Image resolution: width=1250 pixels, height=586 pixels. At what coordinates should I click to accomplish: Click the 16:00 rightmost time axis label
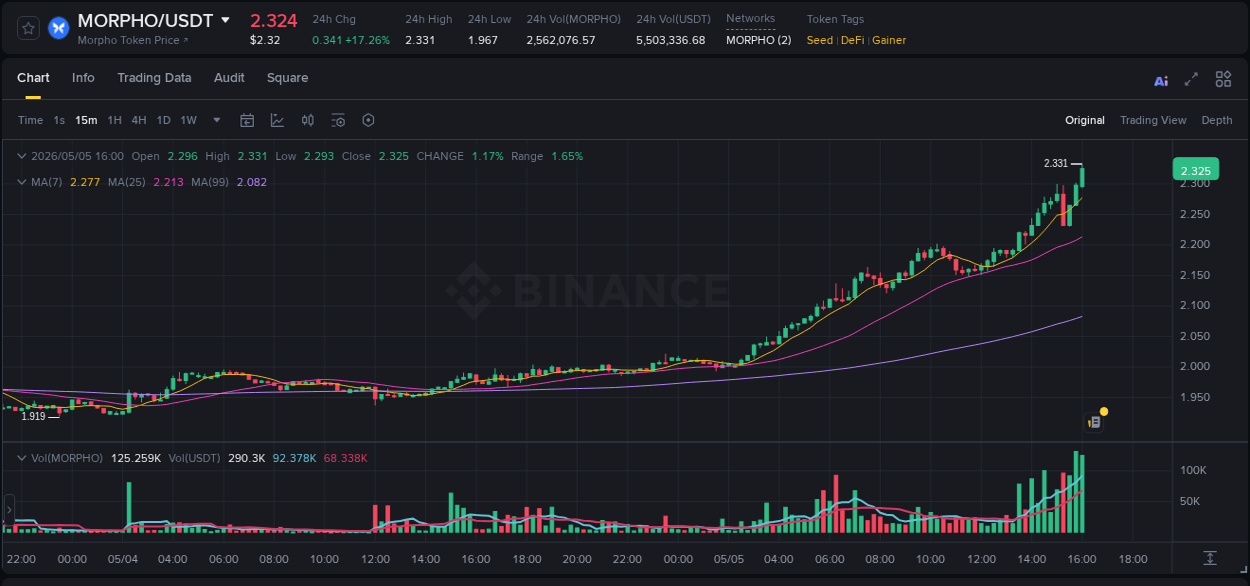click(1082, 559)
